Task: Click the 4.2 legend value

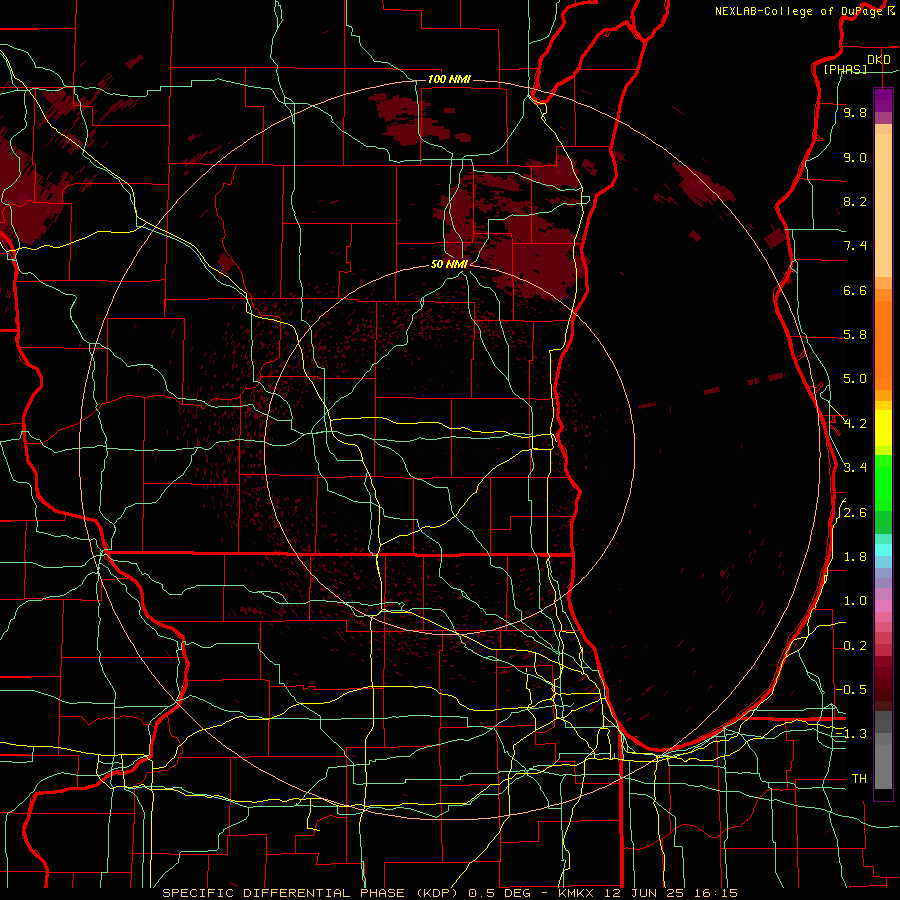Action: point(855,424)
